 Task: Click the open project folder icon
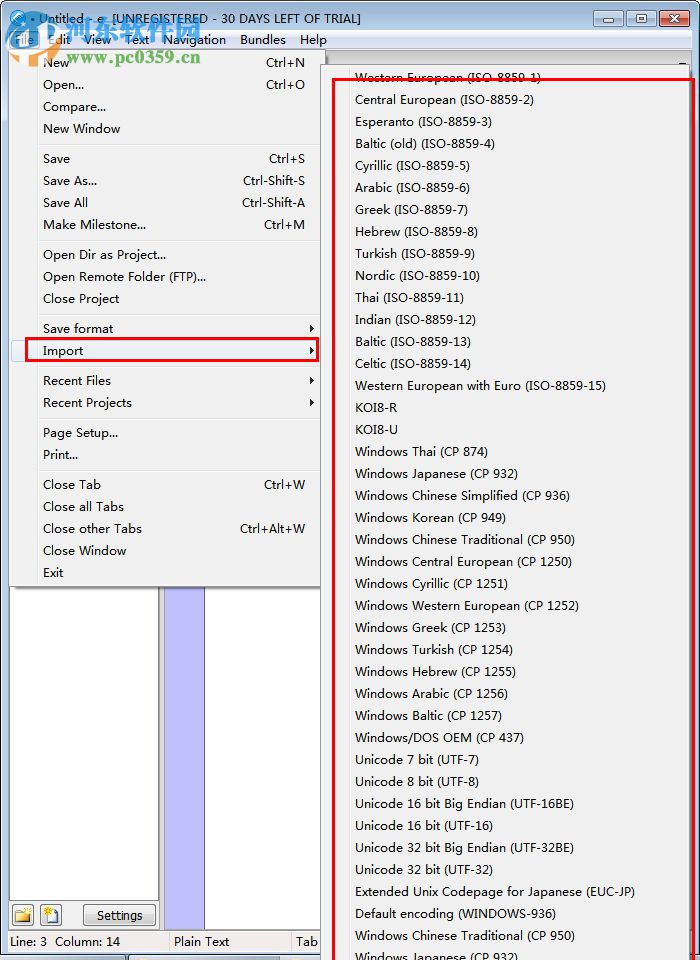click(23, 915)
